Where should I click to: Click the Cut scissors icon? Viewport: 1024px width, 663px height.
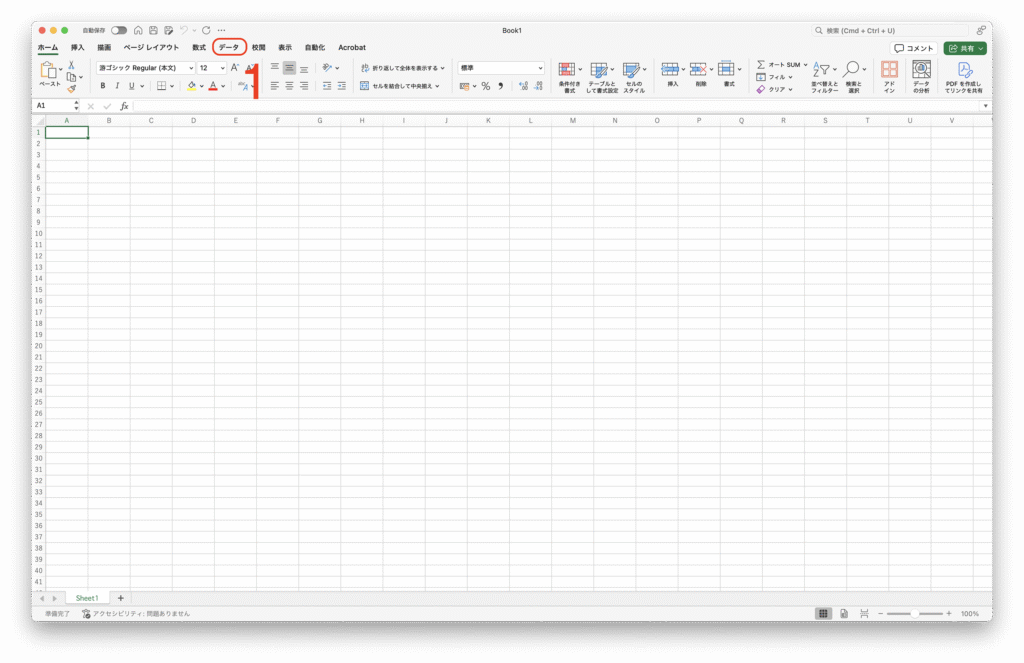coord(71,65)
